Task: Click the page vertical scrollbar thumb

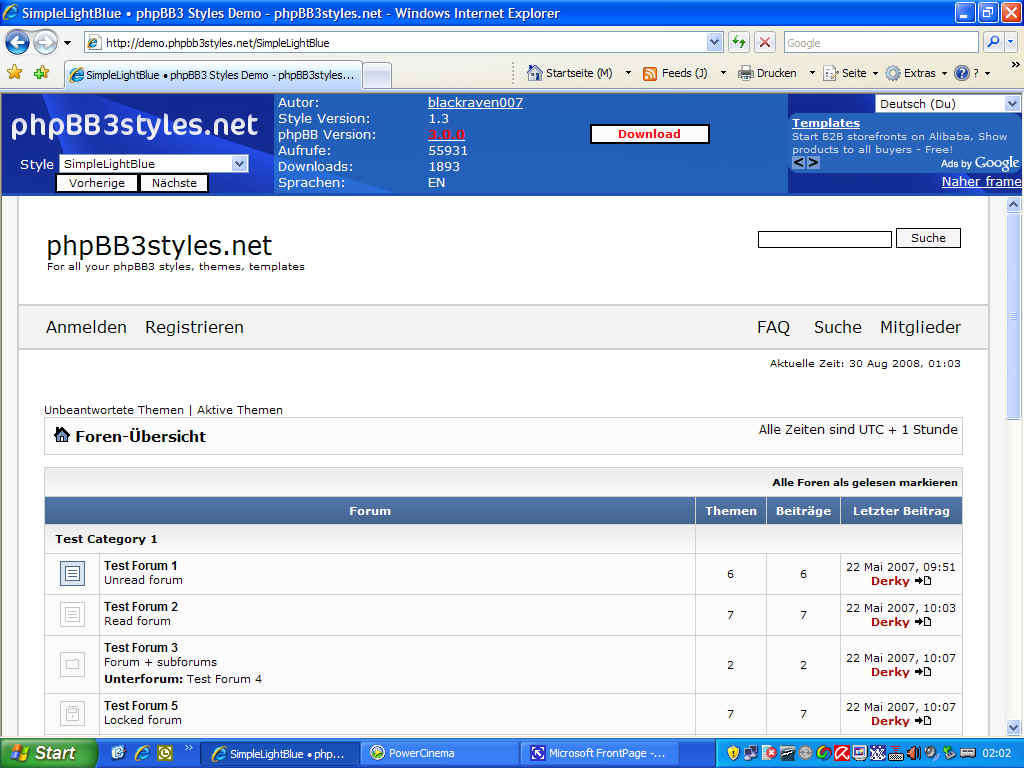Action: pyautogui.click(x=1013, y=317)
